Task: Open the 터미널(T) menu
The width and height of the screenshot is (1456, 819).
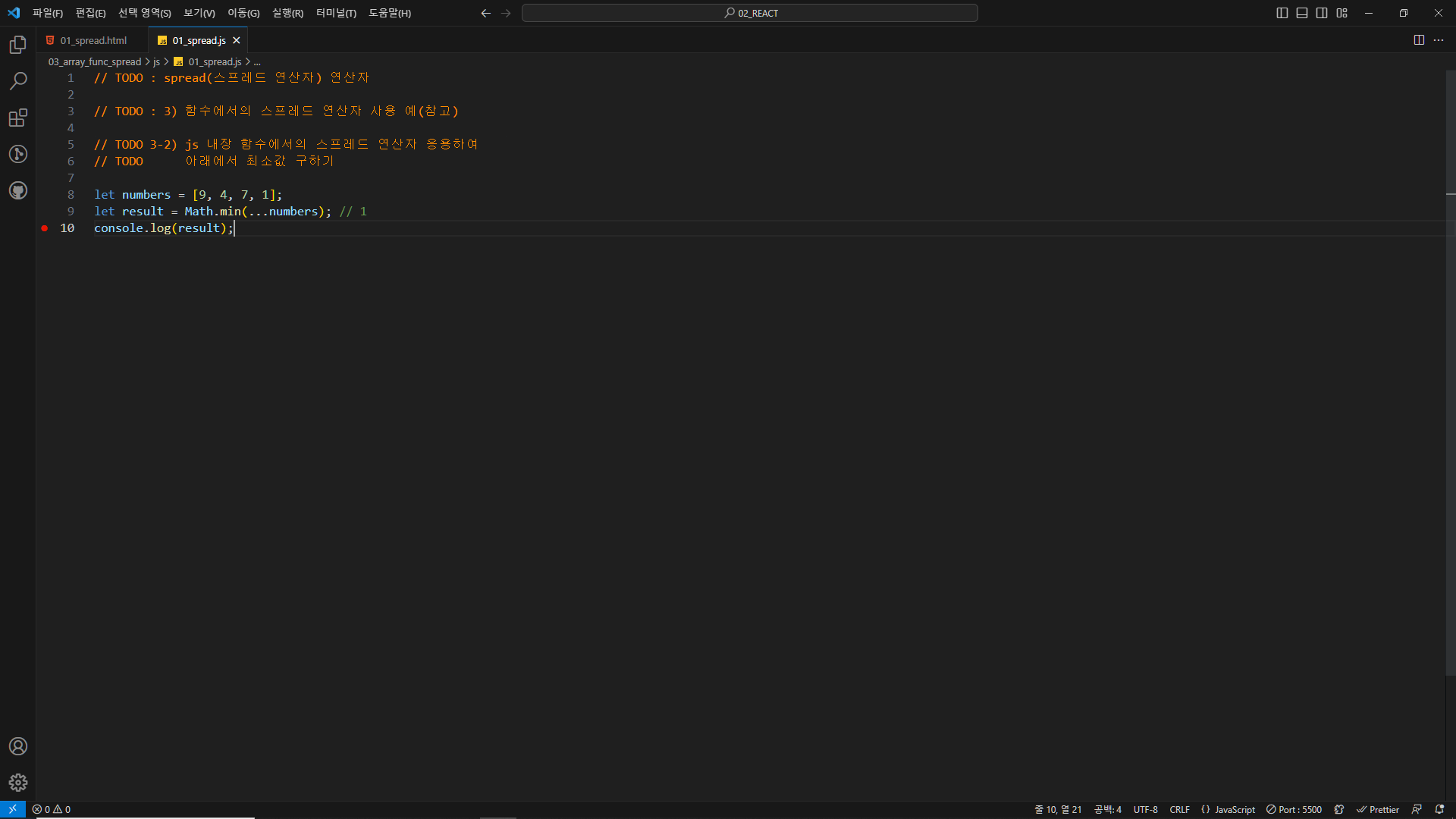Action: coord(336,13)
